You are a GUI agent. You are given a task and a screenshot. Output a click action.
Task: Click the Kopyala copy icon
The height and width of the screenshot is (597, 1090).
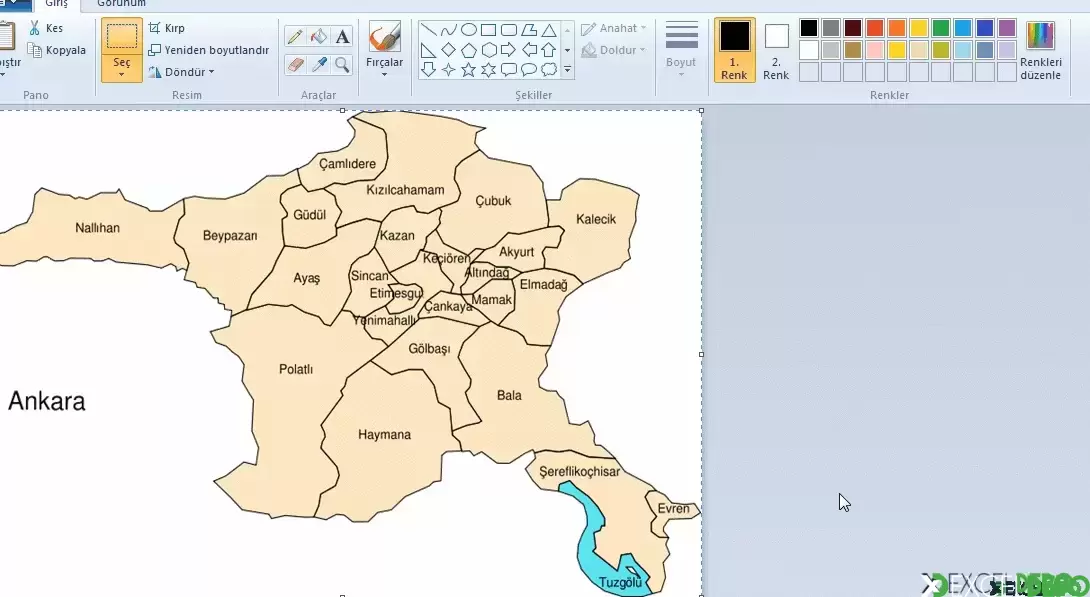(x=35, y=50)
